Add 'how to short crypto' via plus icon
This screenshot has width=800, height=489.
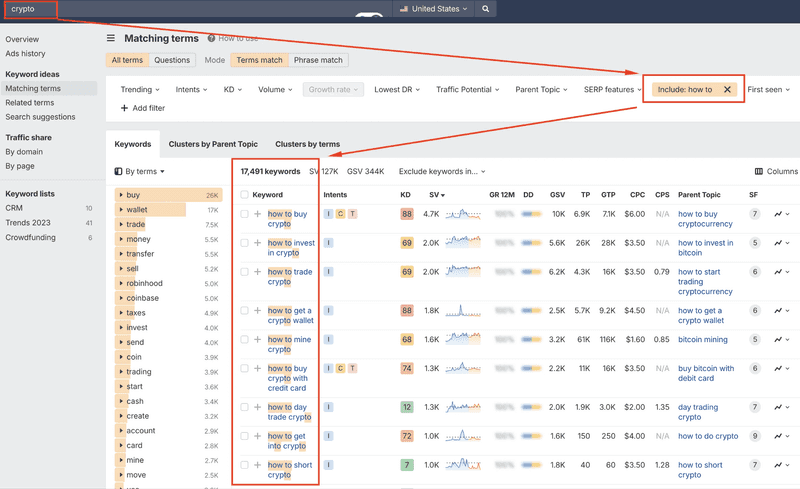click(x=258, y=465)
